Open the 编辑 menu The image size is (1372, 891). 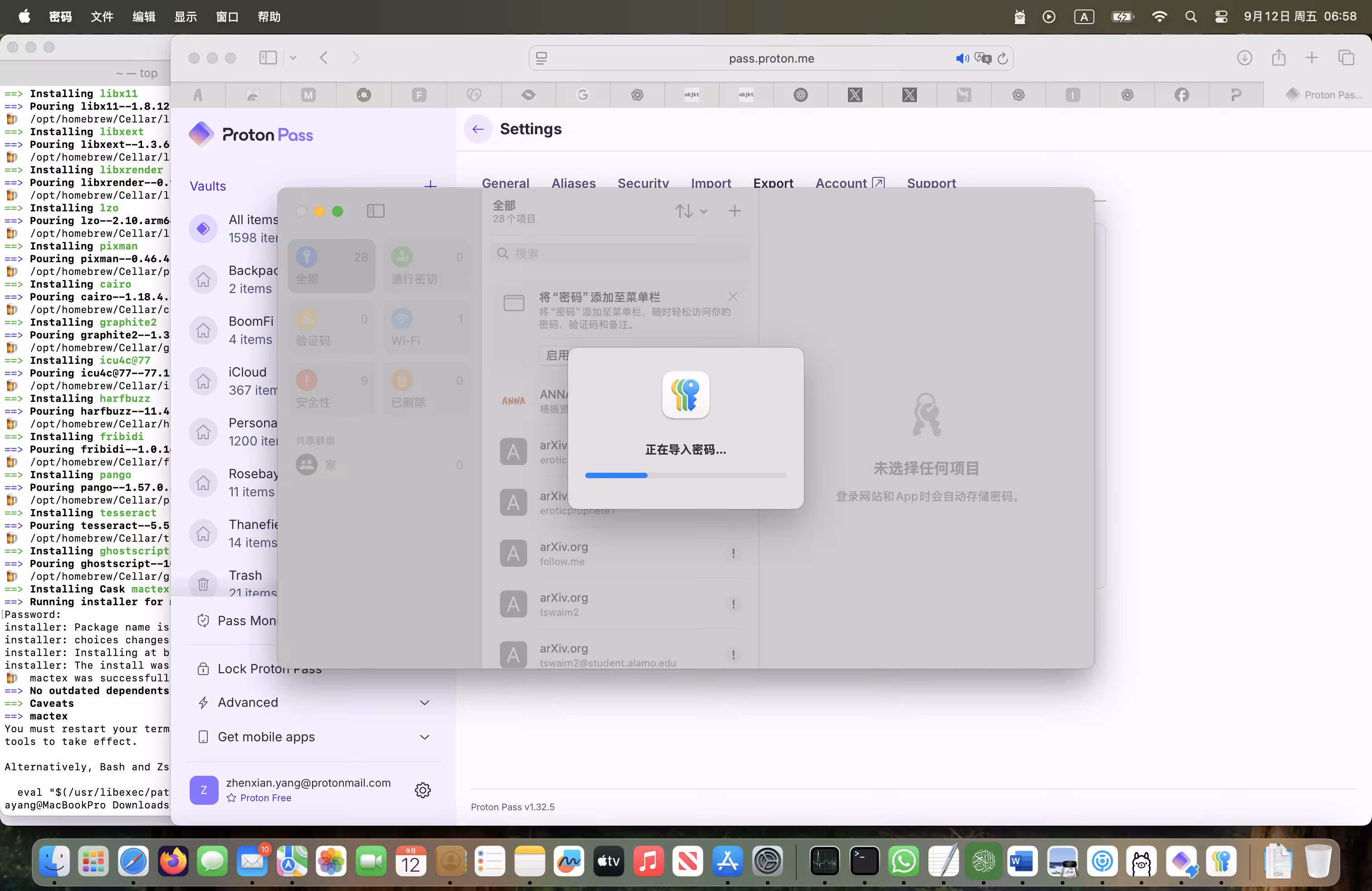(143, 16)
